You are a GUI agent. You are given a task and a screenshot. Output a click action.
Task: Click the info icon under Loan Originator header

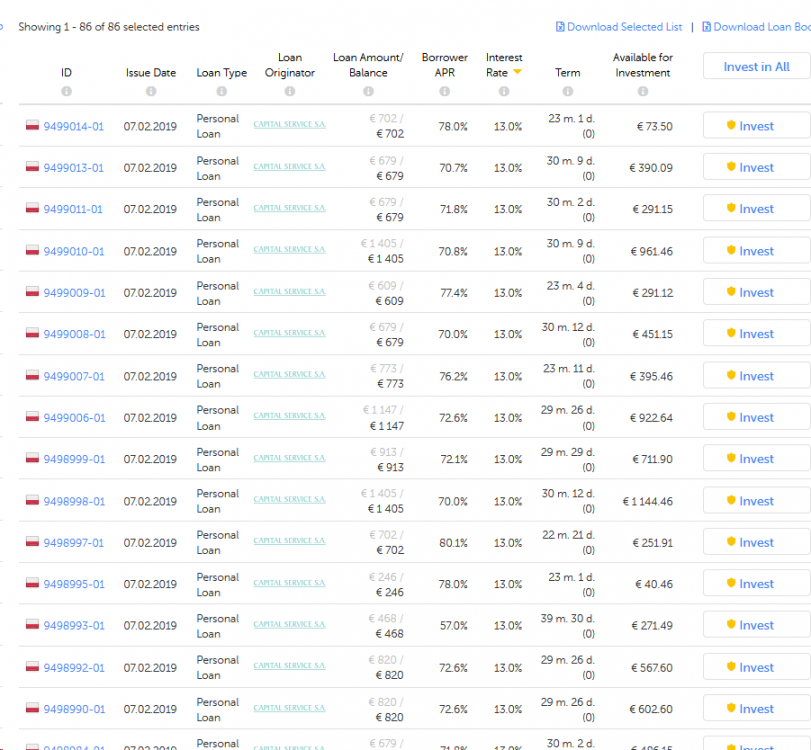point(289,91)
